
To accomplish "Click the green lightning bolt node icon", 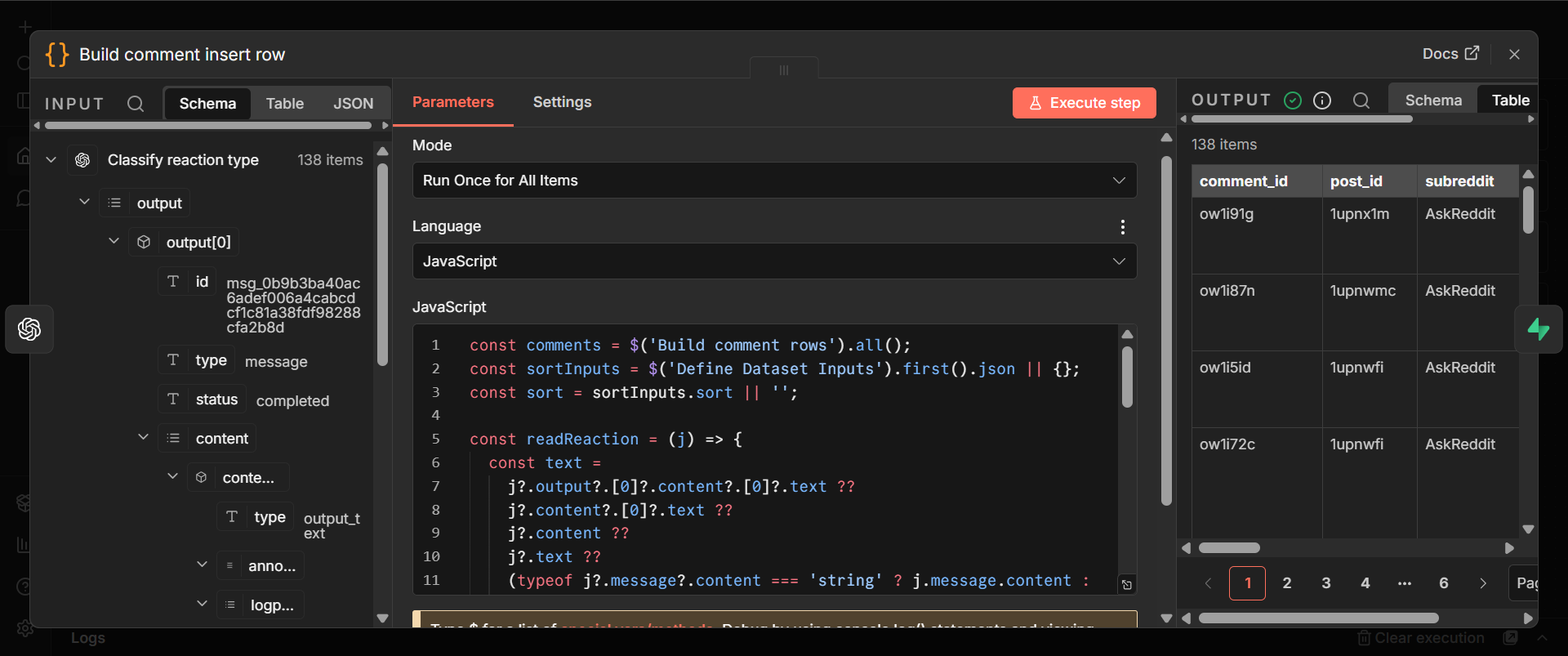I will click(x=1539, y=329).
